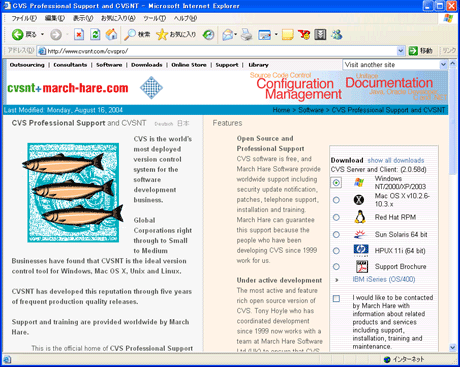Screen dimensions: 460x367
Task: Select Windows NT/2000/XP/2003 radio button
Action: pos(336,182)
